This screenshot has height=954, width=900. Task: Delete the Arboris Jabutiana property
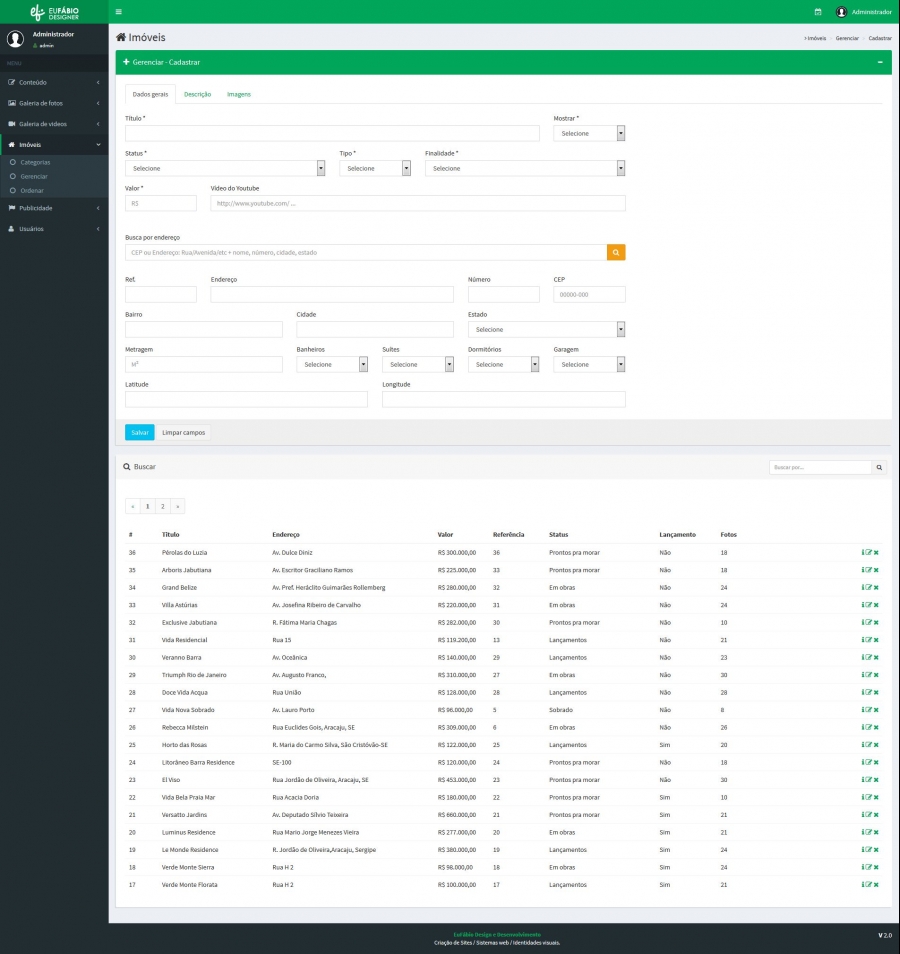[876, 570]
